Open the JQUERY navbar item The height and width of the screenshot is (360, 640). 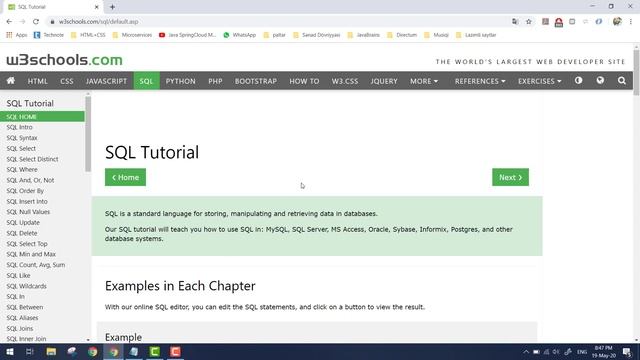pyautogui.click(x=384, y=81)
